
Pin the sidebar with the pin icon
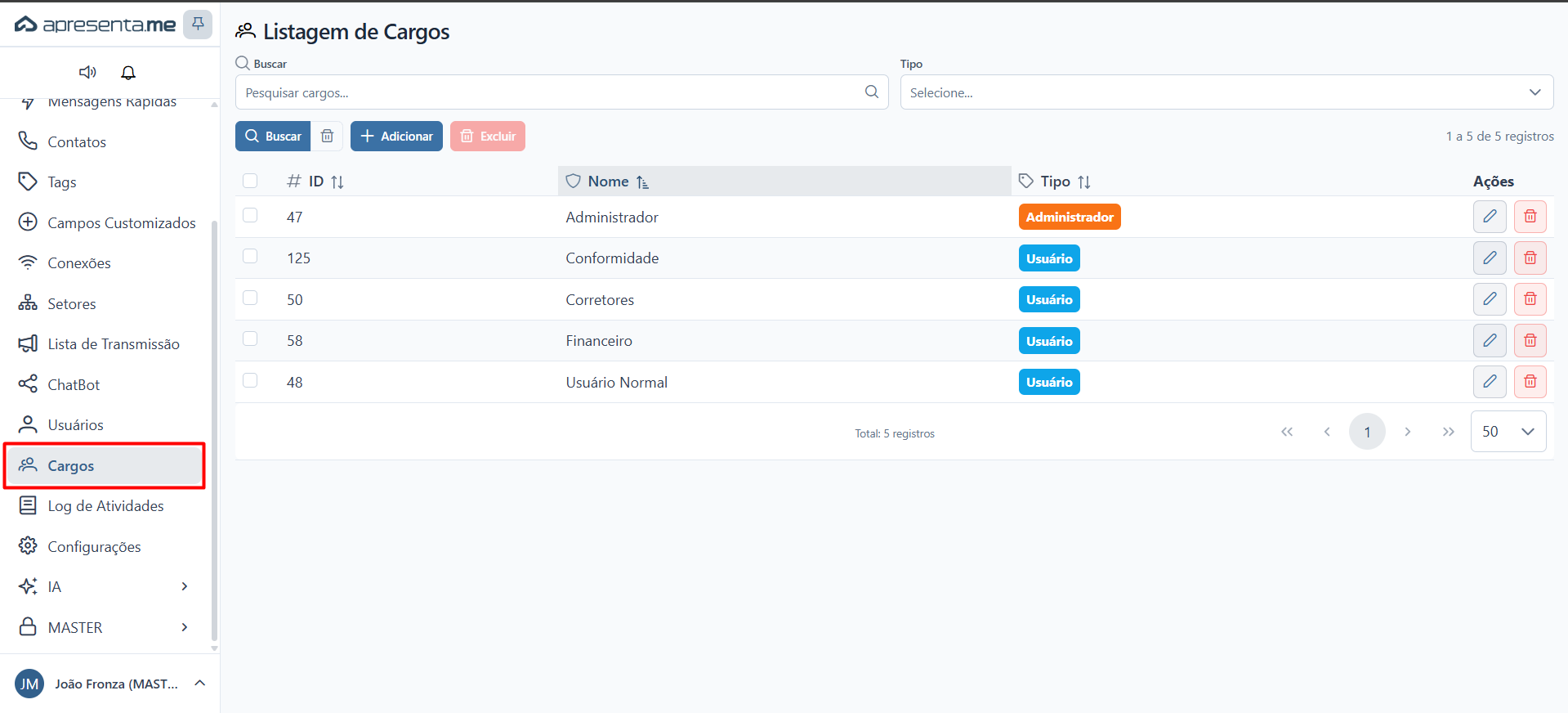(198, 24)
